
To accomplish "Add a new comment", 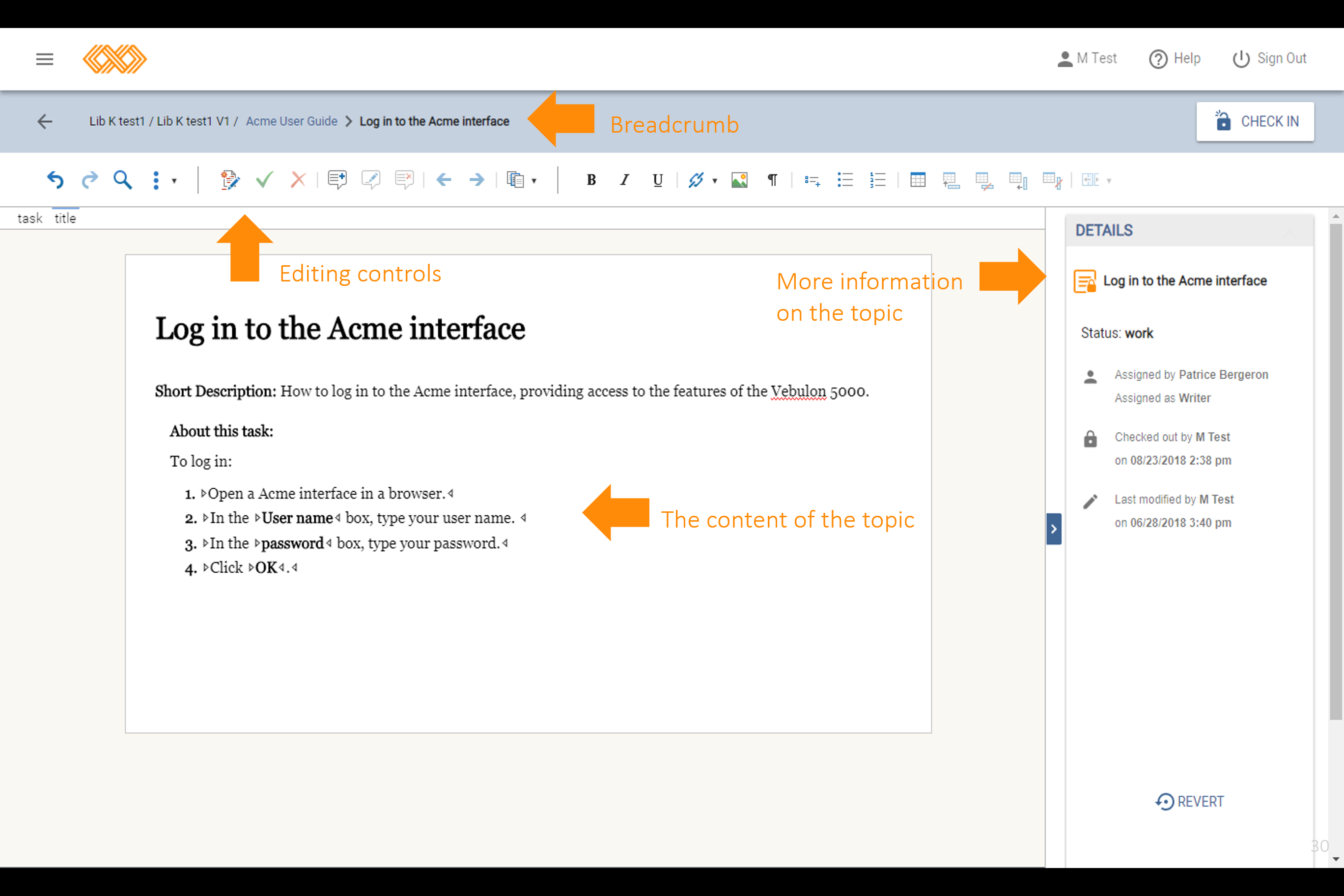I will [x=337, y=180].
